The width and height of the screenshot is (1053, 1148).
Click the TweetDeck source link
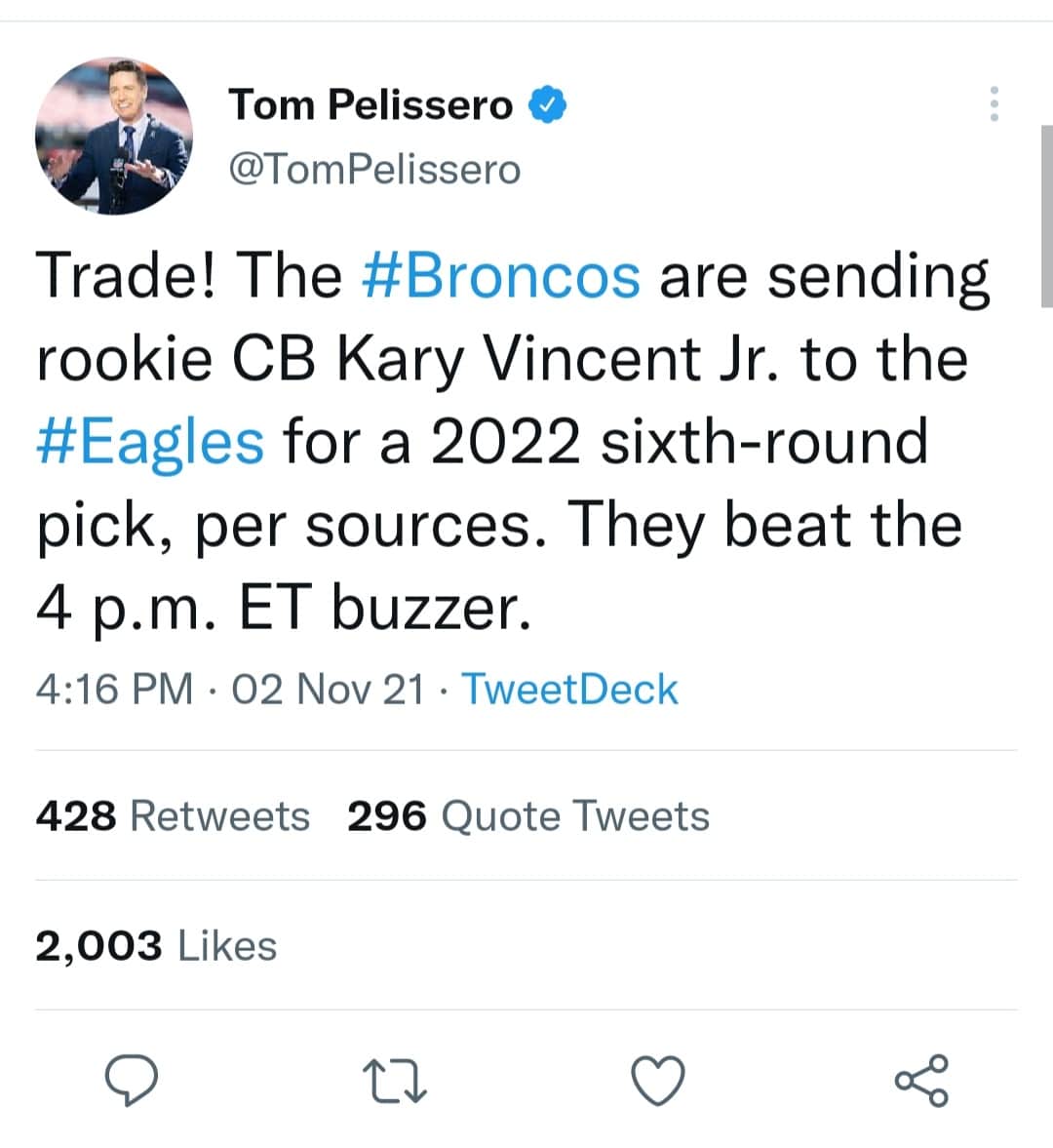pyautogui.click(x=569, y=689)
